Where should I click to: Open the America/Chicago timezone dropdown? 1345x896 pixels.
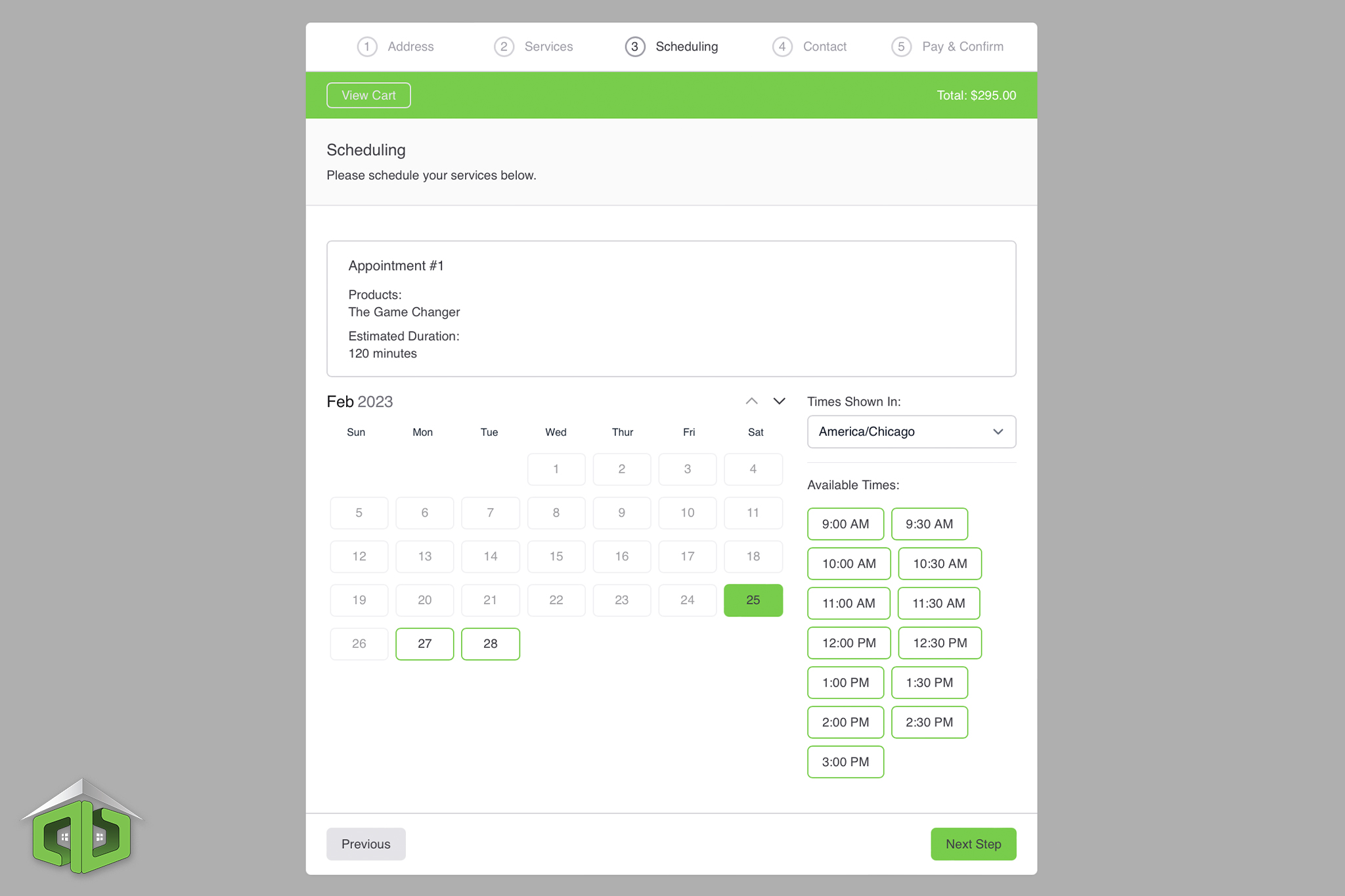(909, 432)
